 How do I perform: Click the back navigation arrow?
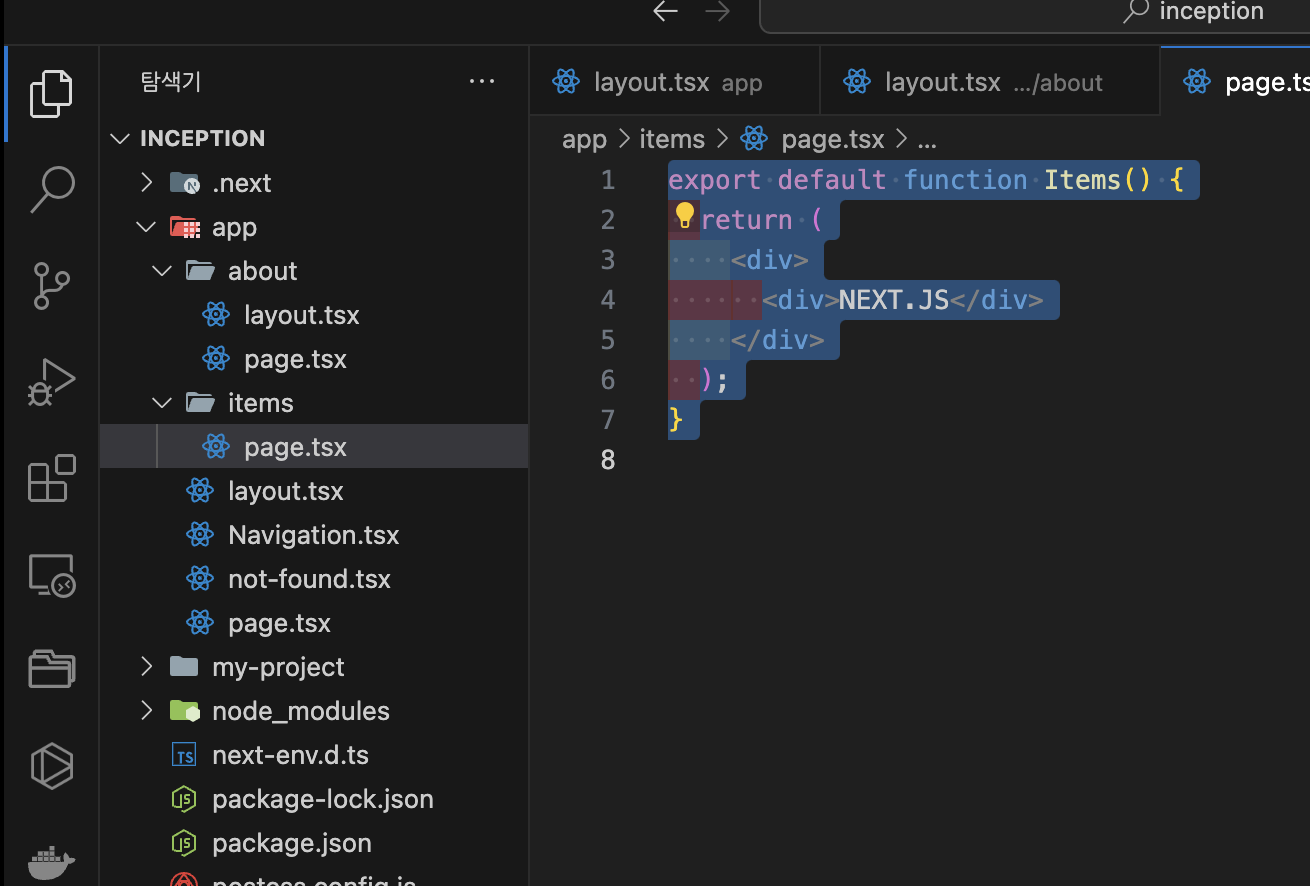(x=665, y=11)
